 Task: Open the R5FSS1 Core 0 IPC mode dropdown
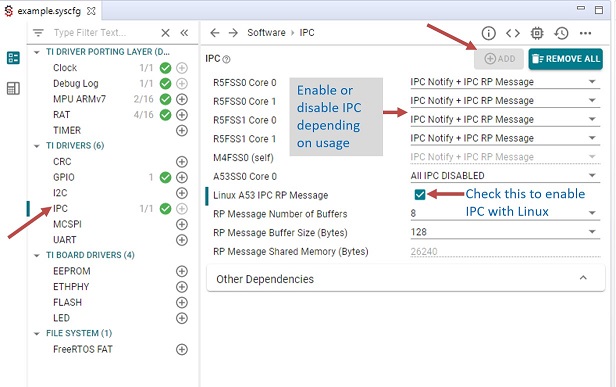(505, 119)
